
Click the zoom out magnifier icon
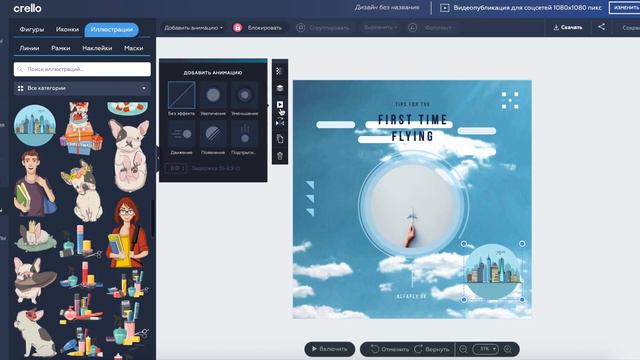[x=463, y=349]
